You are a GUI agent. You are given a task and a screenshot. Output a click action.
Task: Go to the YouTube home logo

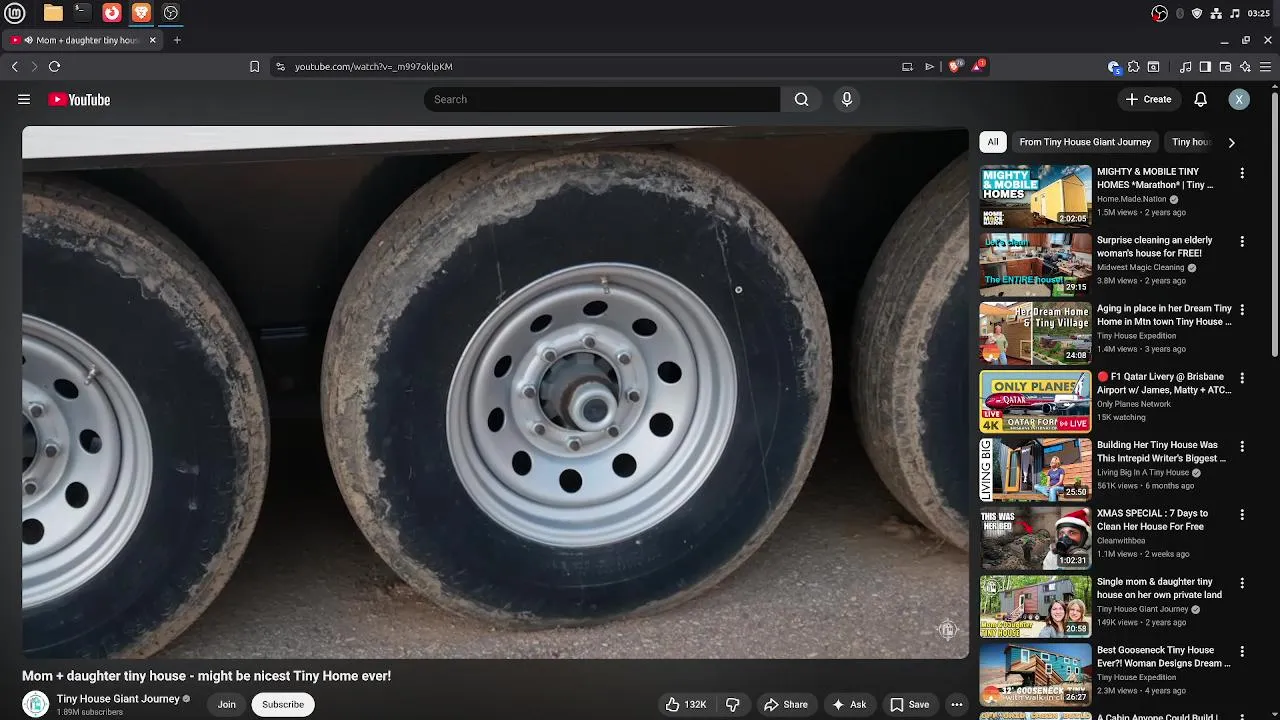click(x=79, y=99)
